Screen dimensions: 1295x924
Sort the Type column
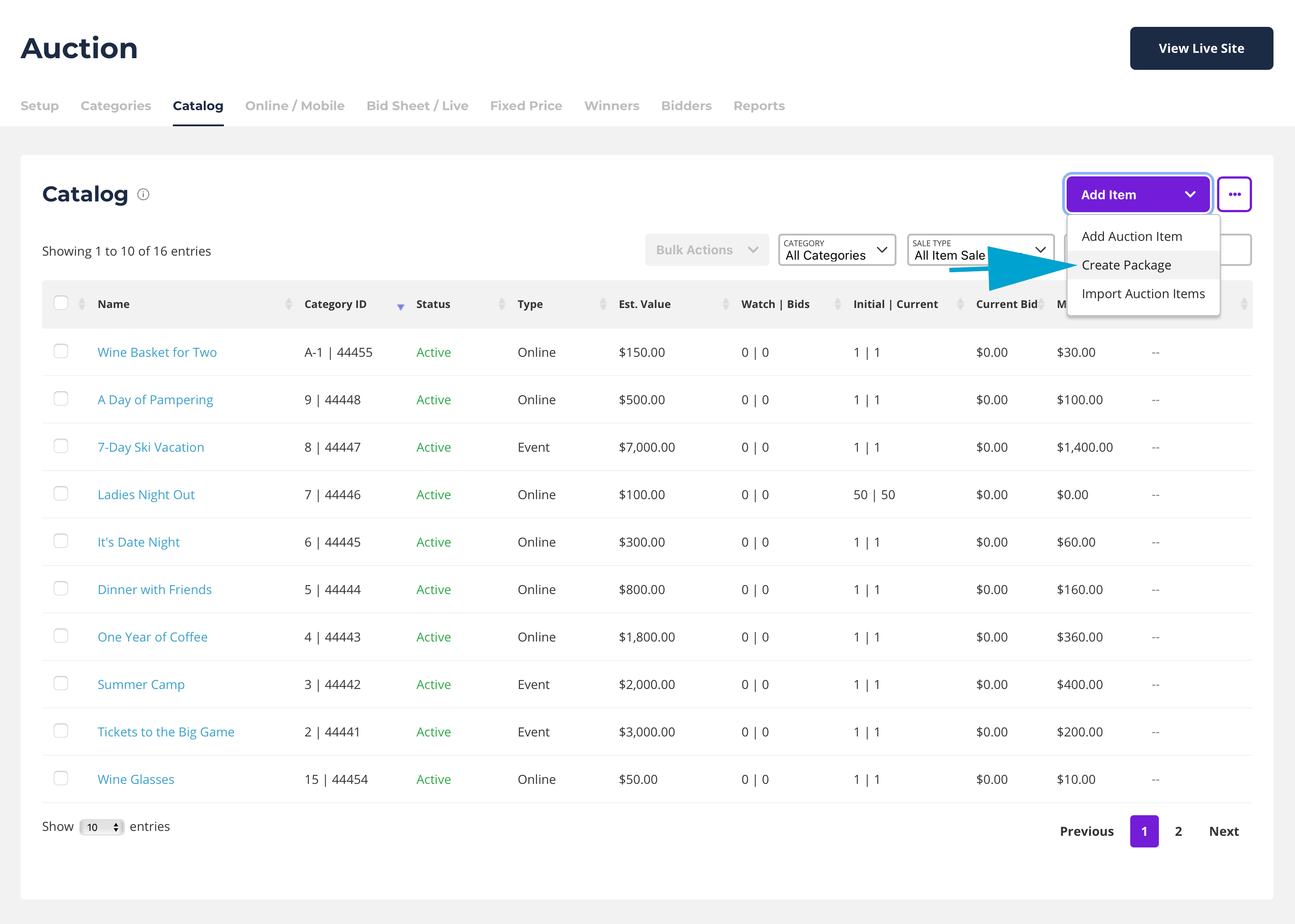pyautogui.click(x=603, y=304)
